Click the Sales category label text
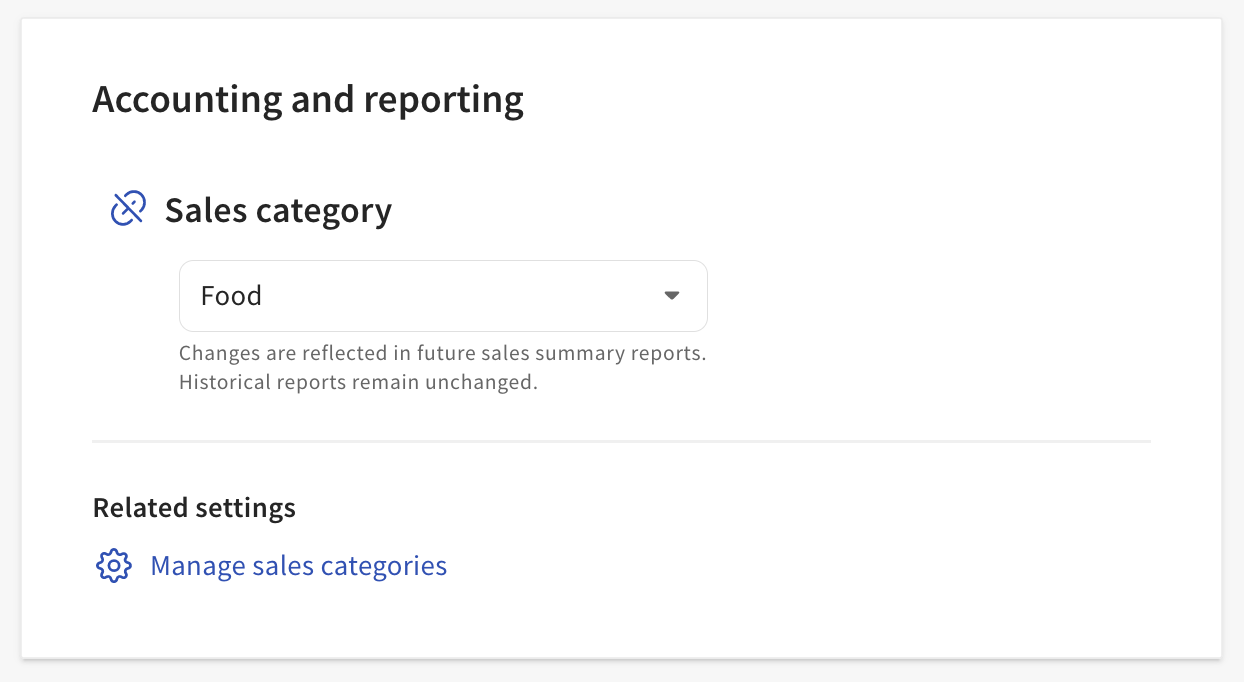The height and width of the screenshot is (682, 1244). click(x=278, y=210)
